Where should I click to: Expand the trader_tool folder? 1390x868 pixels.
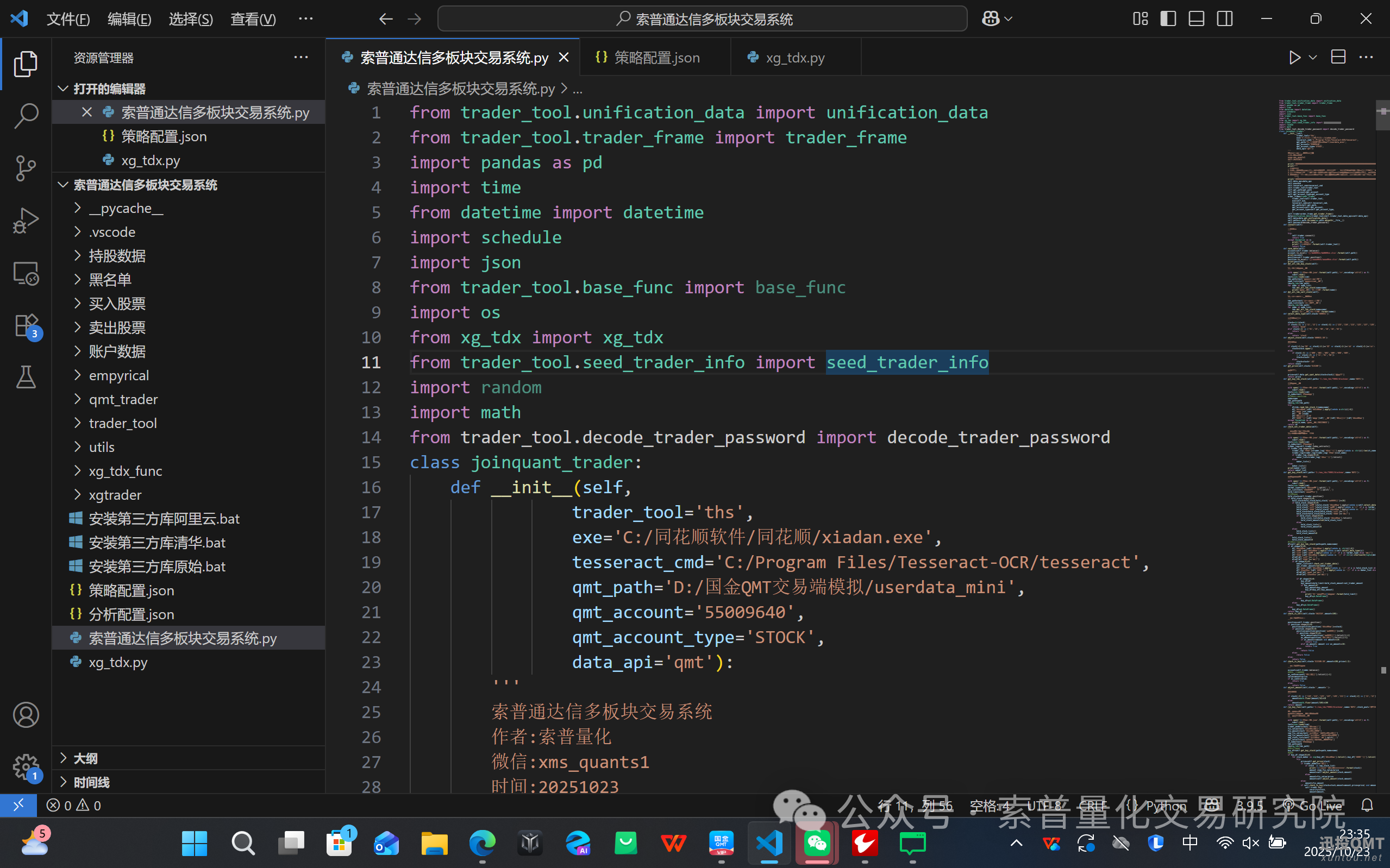coord(122,423)
